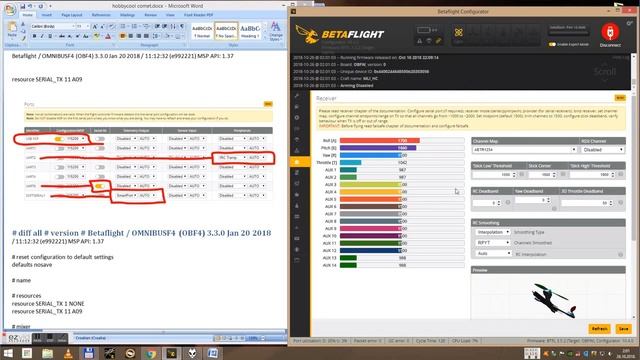Click Undo in Word's quick access toolbar
The image size is (640, 360).
(30, 6)
